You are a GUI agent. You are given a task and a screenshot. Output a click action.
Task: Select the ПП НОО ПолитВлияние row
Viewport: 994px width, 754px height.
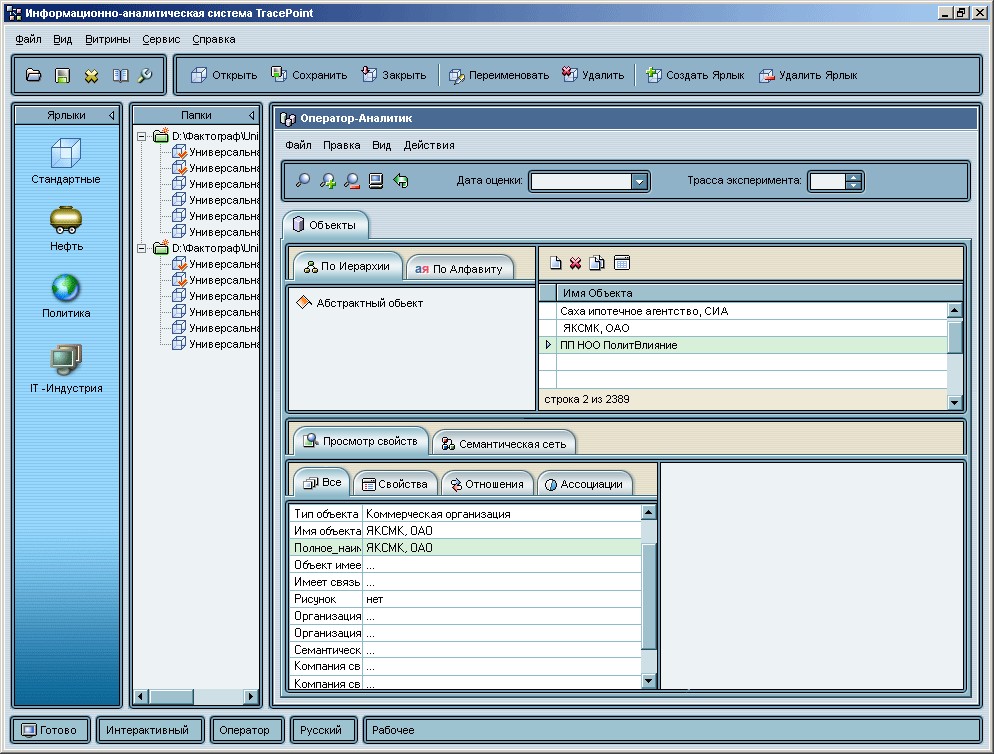[x=743, y=346]
